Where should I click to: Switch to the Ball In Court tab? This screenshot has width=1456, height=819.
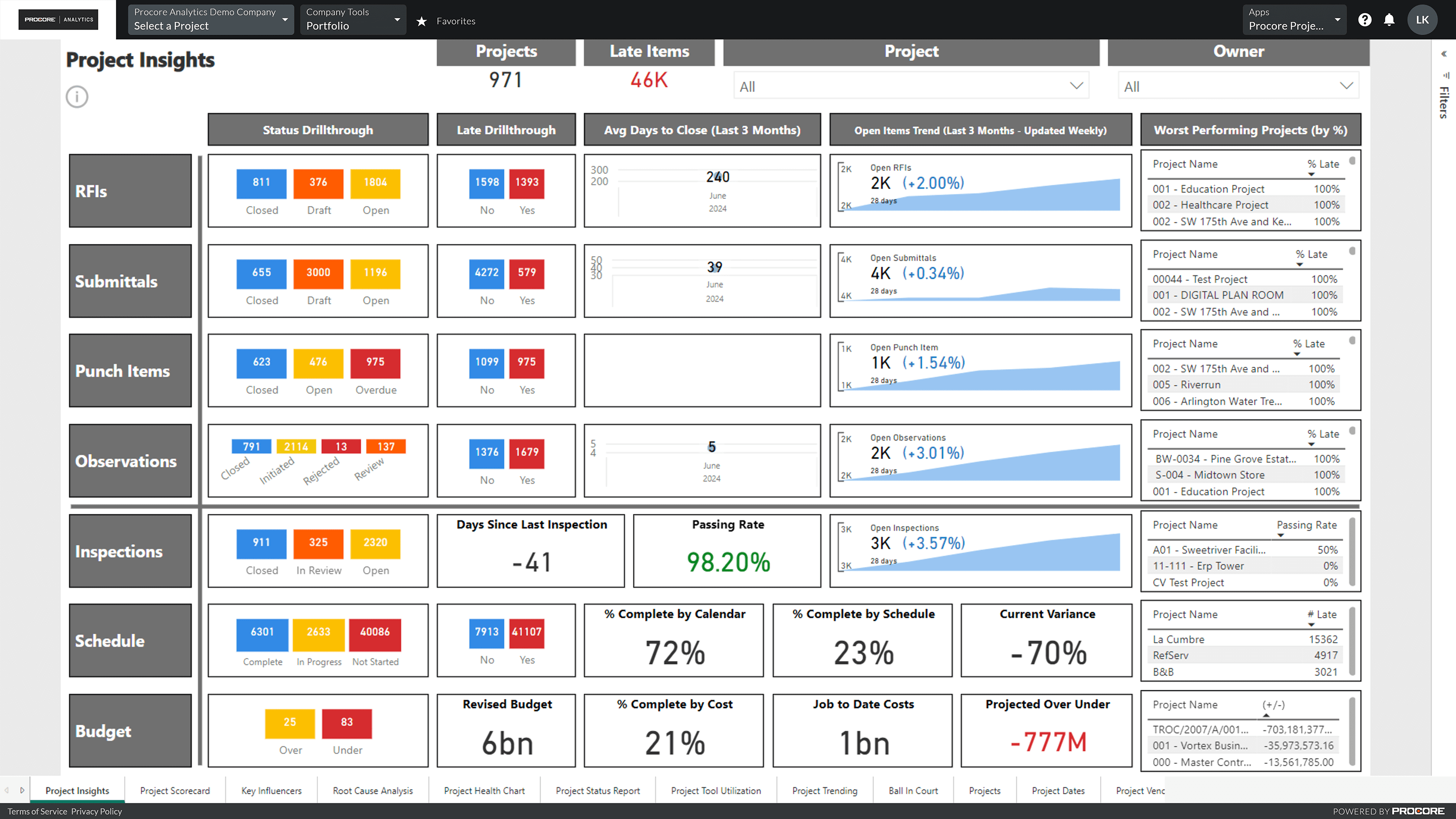pyautogui.click(x=913, y=790)
